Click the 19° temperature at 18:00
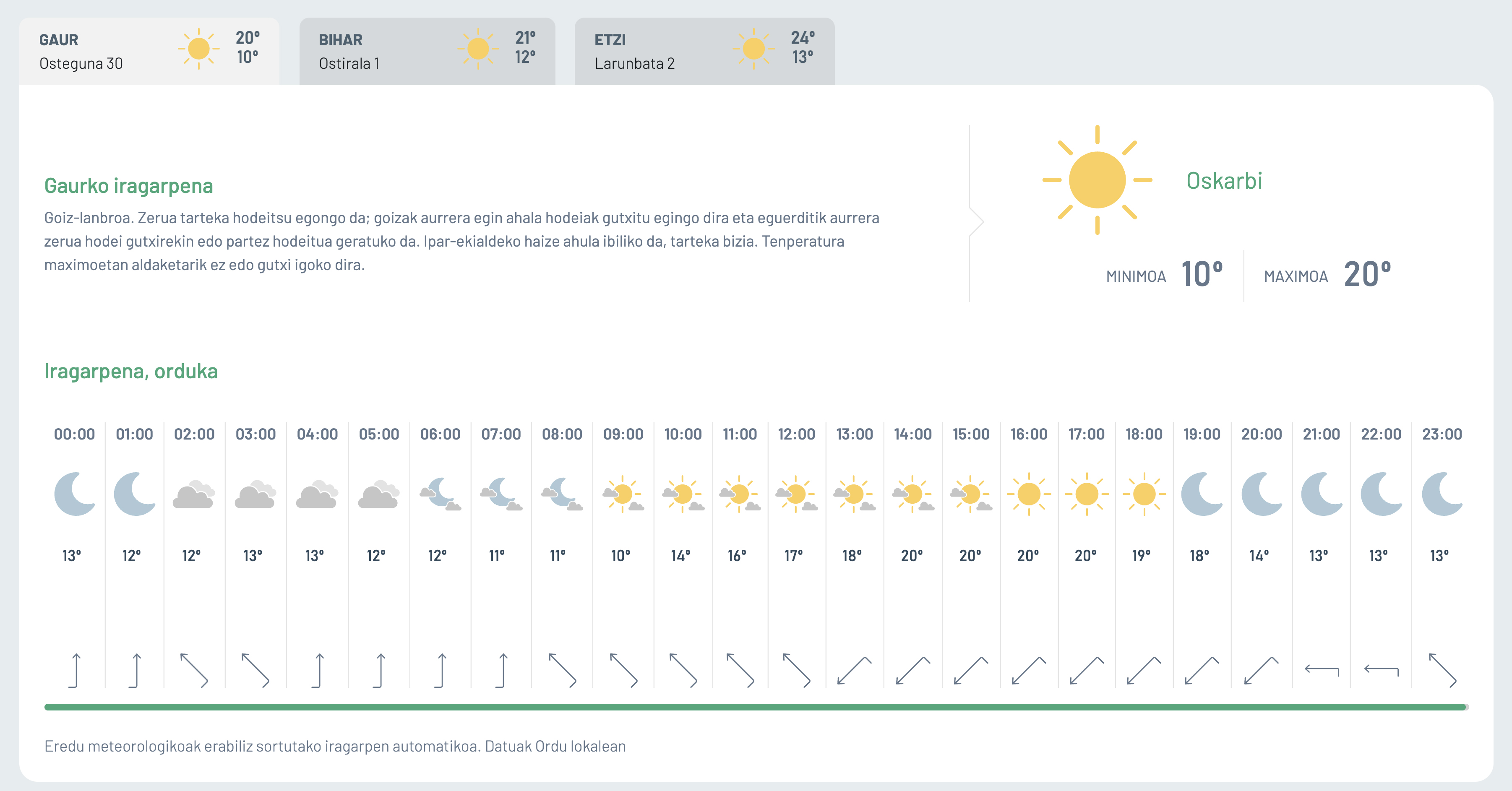The height and width of the screenshot is (791, 1512). pos(1141,555)
